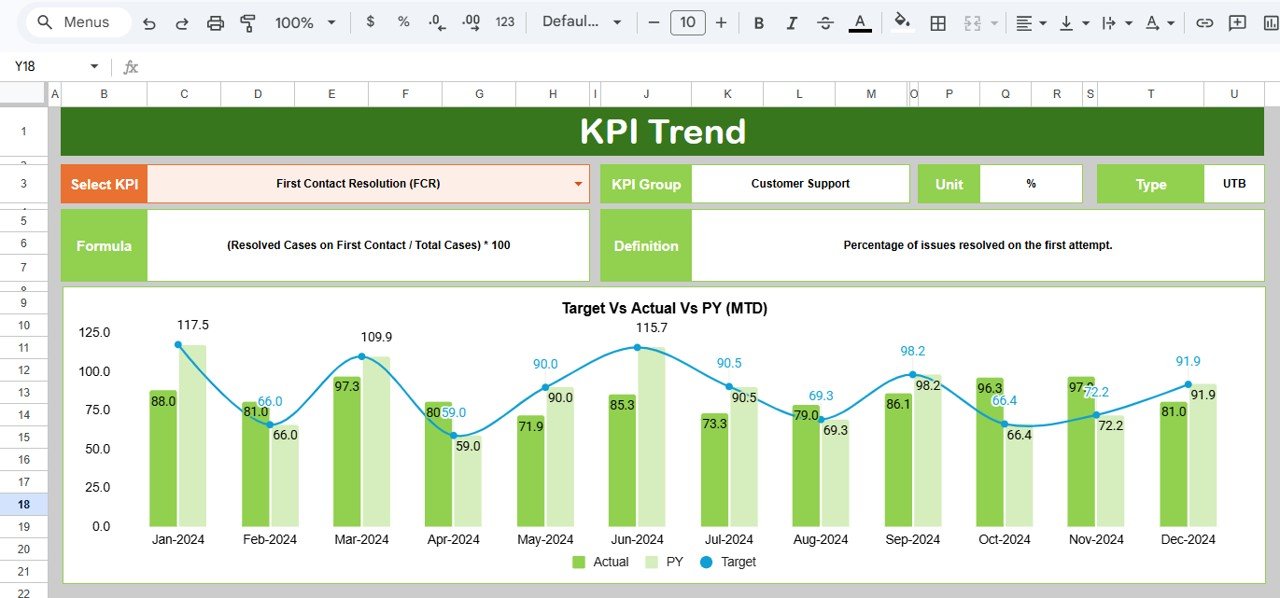Increase decimal places
The width and height of the screenshot is (1280, 598).
[470, 22]
